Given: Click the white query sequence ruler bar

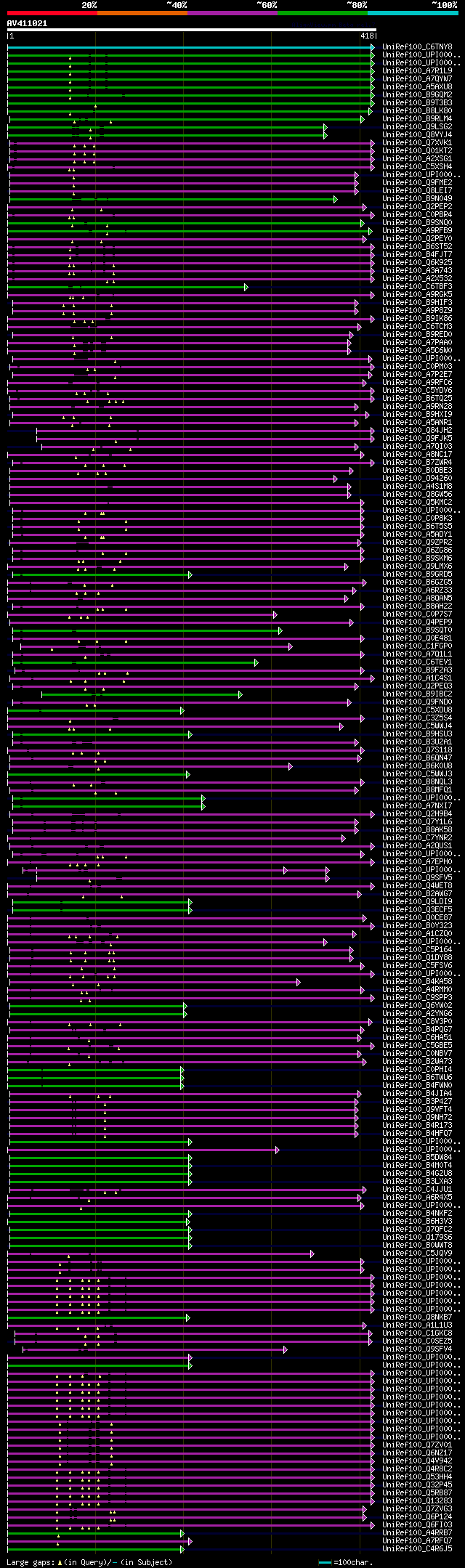Looking at the screenshot, I should click(192, 31).
